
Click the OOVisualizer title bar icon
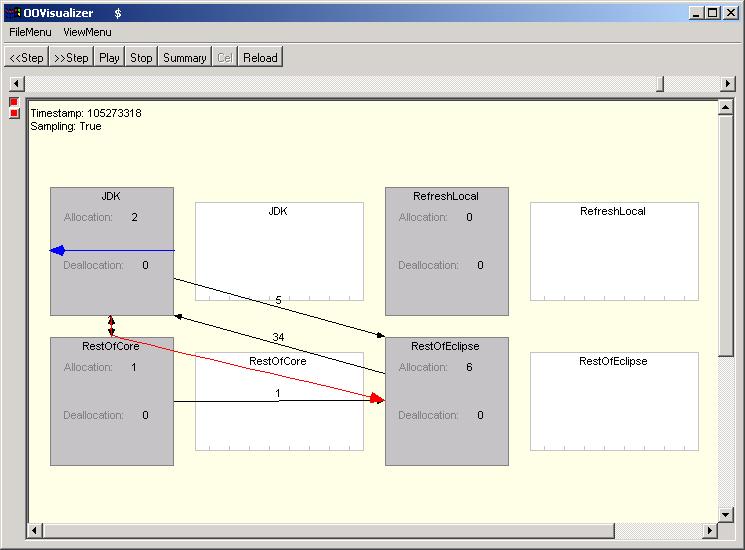pos(12,13)
